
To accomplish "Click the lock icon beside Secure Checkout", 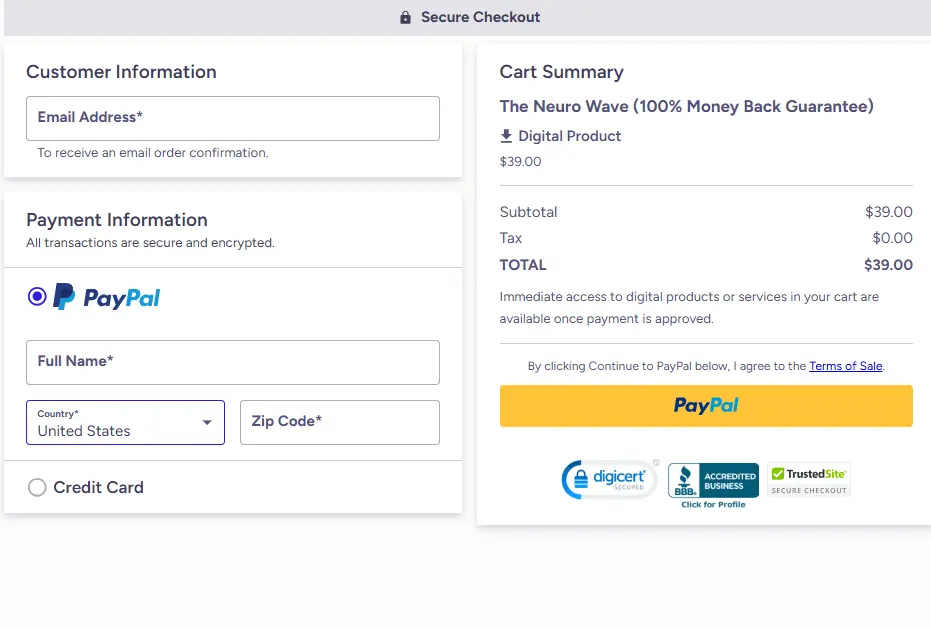I will [x=405, y=18].
